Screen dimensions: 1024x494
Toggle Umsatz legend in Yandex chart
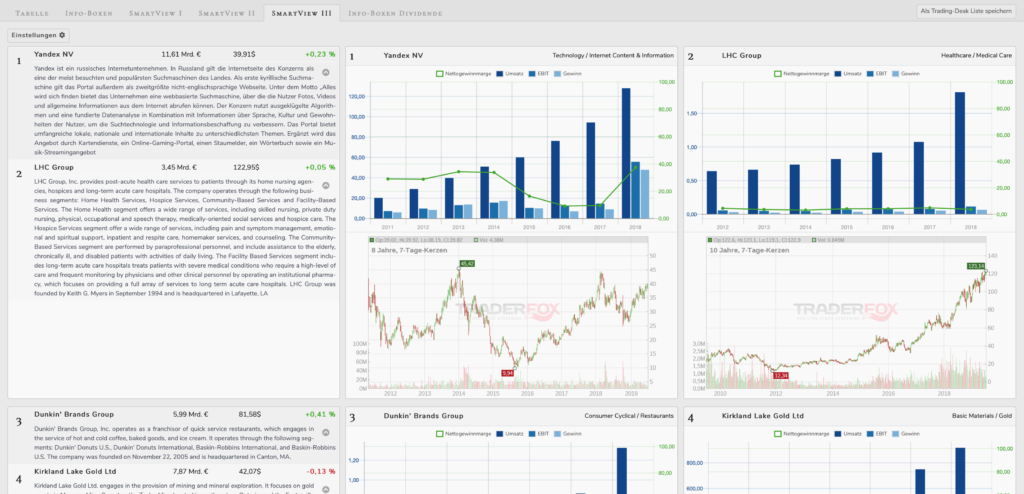511,74
